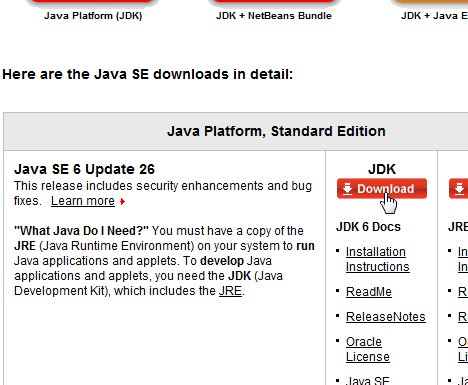Click the Java Platform, Standard Edition header

(x=276, y=131)
